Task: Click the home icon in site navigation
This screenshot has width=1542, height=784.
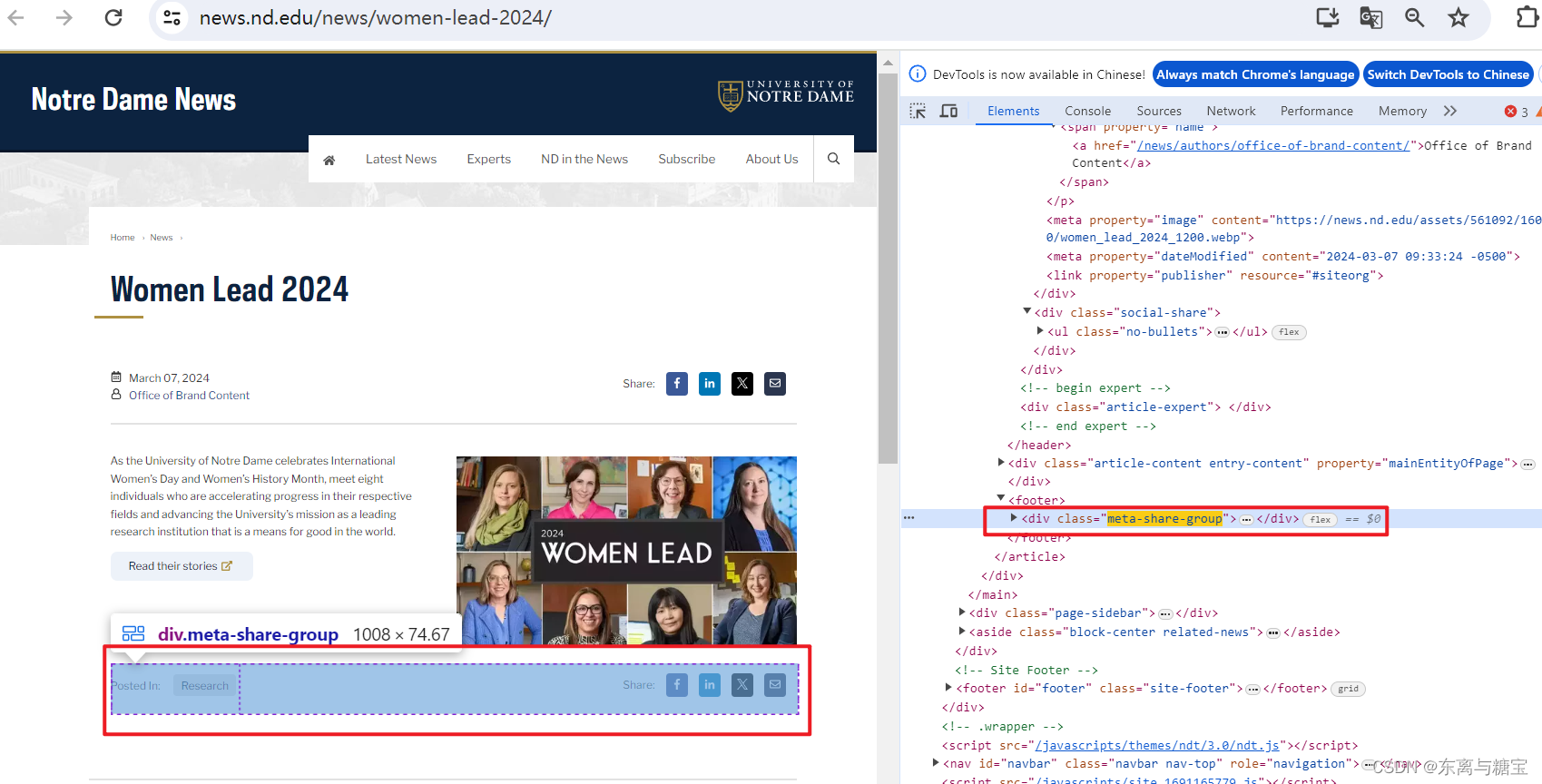Action: click(329, 160)
